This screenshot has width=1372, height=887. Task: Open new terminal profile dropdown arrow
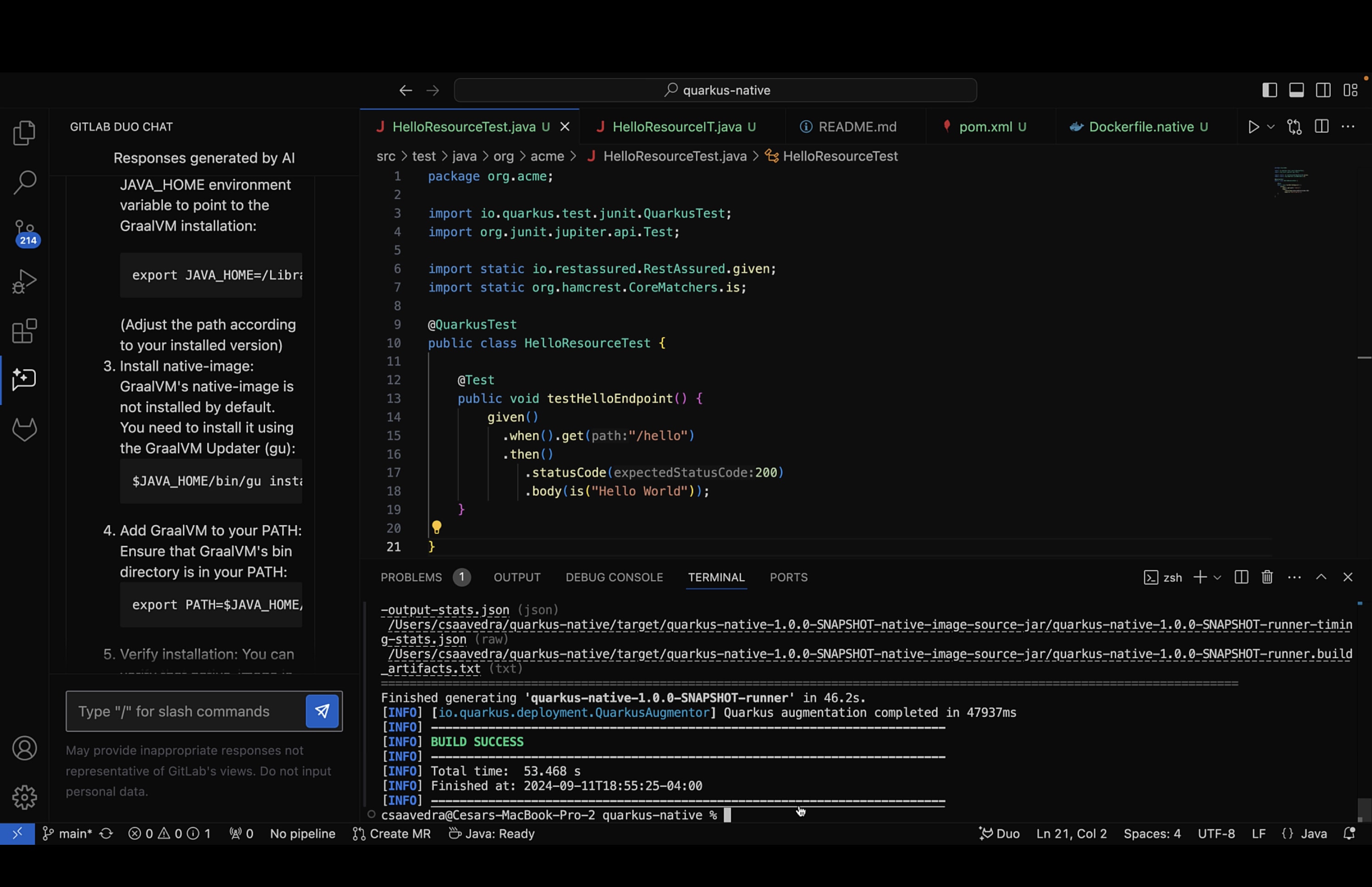(x=1217, y=577)
